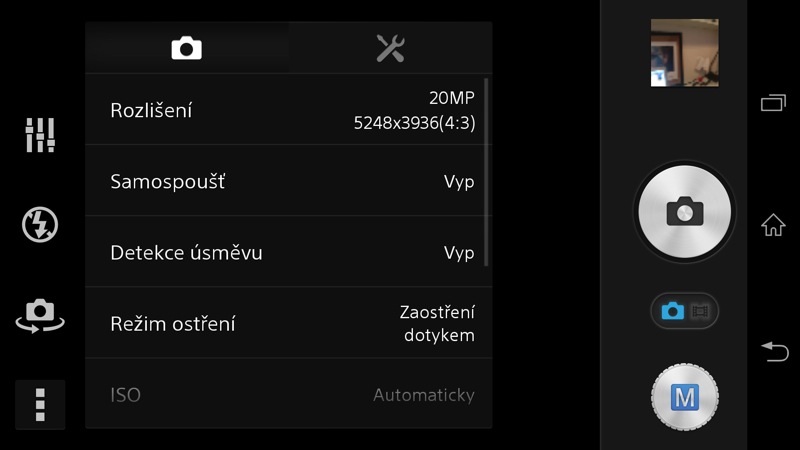The image size is (800, 450).
Task: Change Režim ostření focus mode
Action: click(289, 323)
